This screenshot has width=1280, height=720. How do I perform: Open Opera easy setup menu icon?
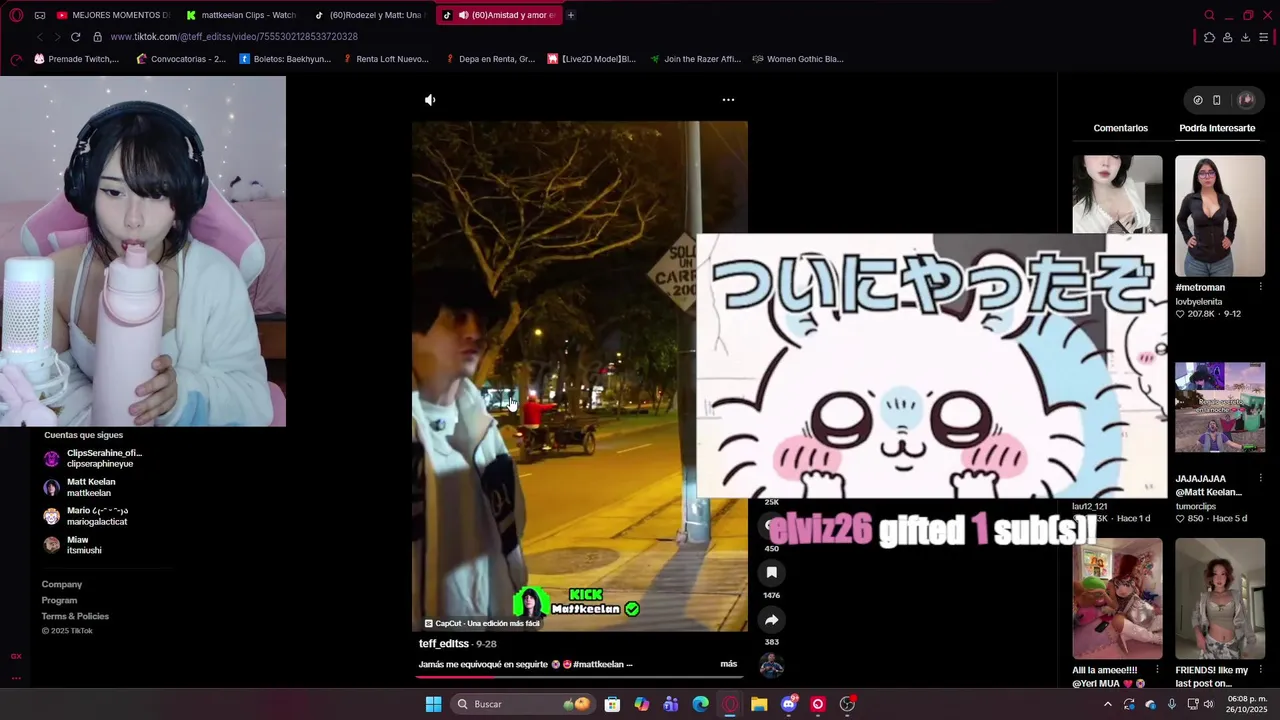[x=1264, y=37]
